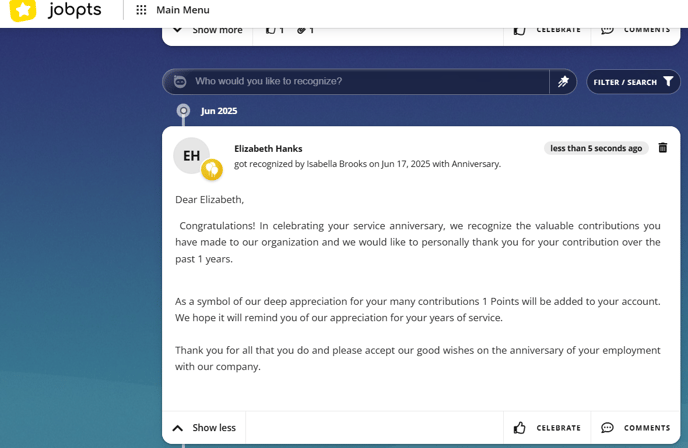Click the Jun 2025 timeline marker
This screenshot has height=448, width=688.
coord(183,111)
